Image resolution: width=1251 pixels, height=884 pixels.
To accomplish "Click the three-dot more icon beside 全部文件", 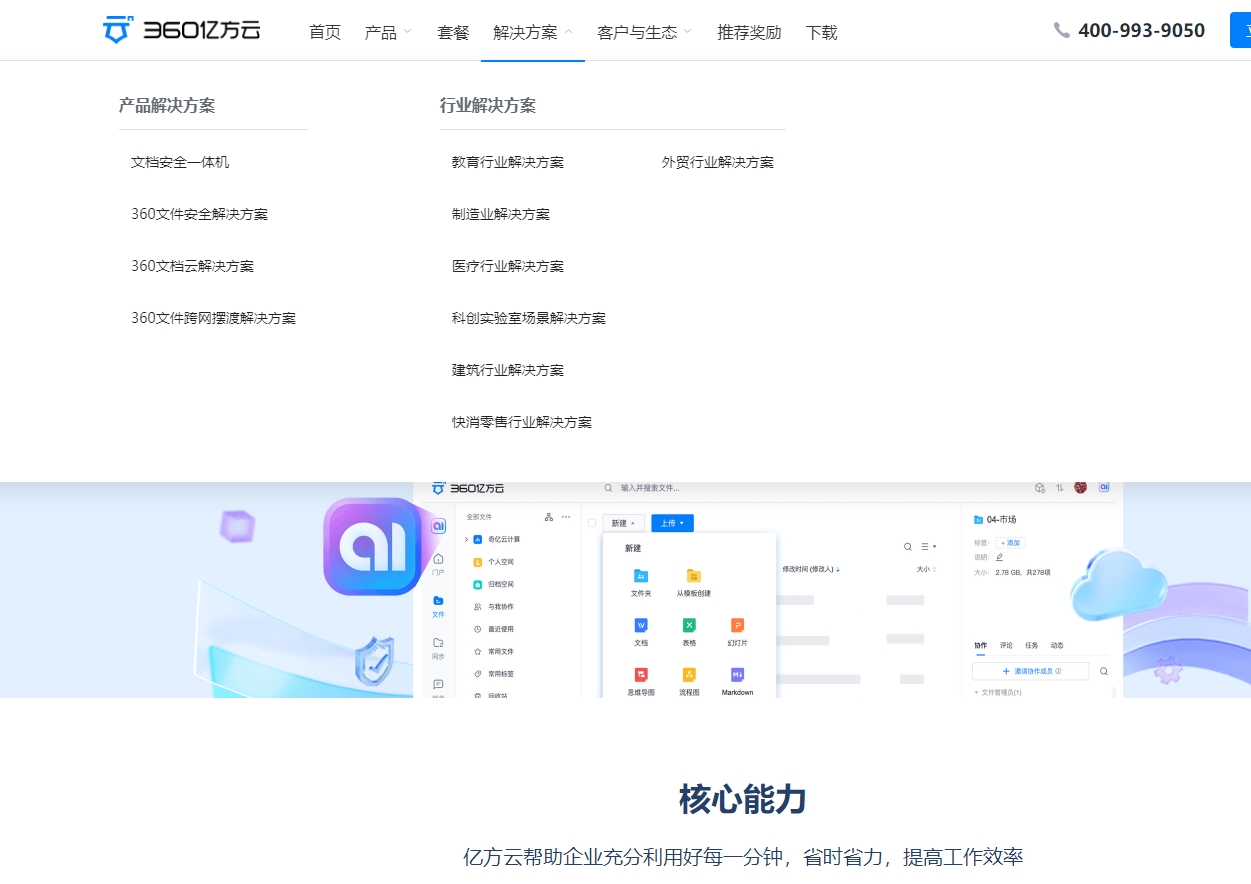I will 566,517.
